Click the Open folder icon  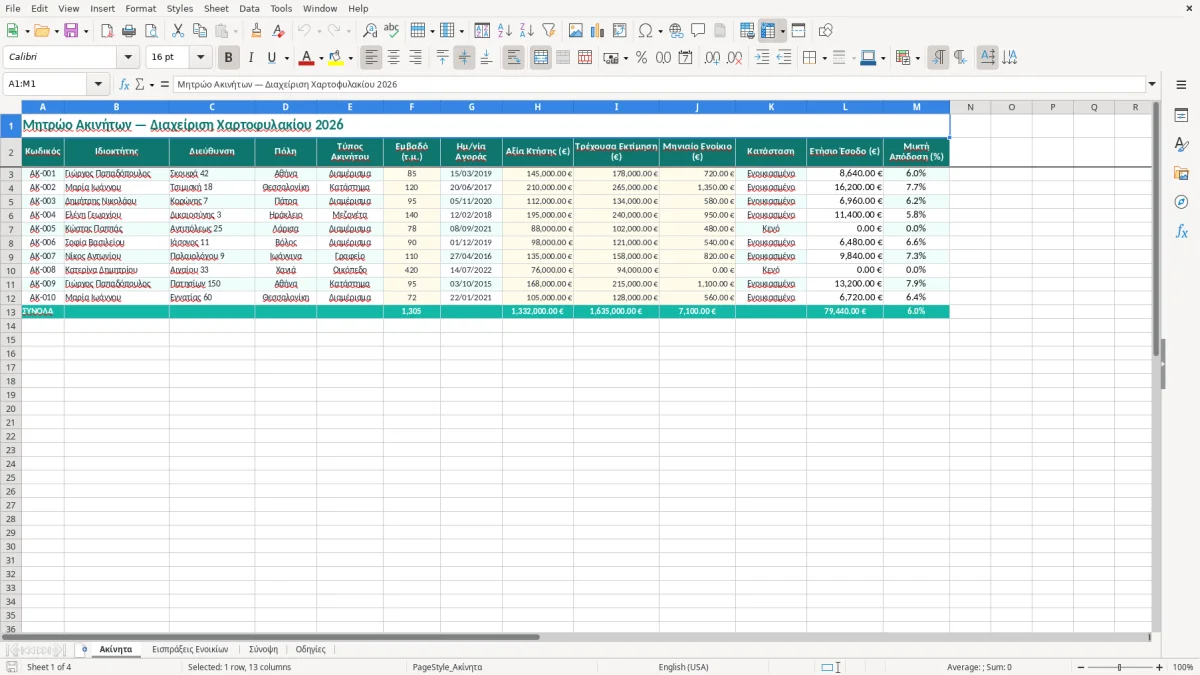point(41,31)
